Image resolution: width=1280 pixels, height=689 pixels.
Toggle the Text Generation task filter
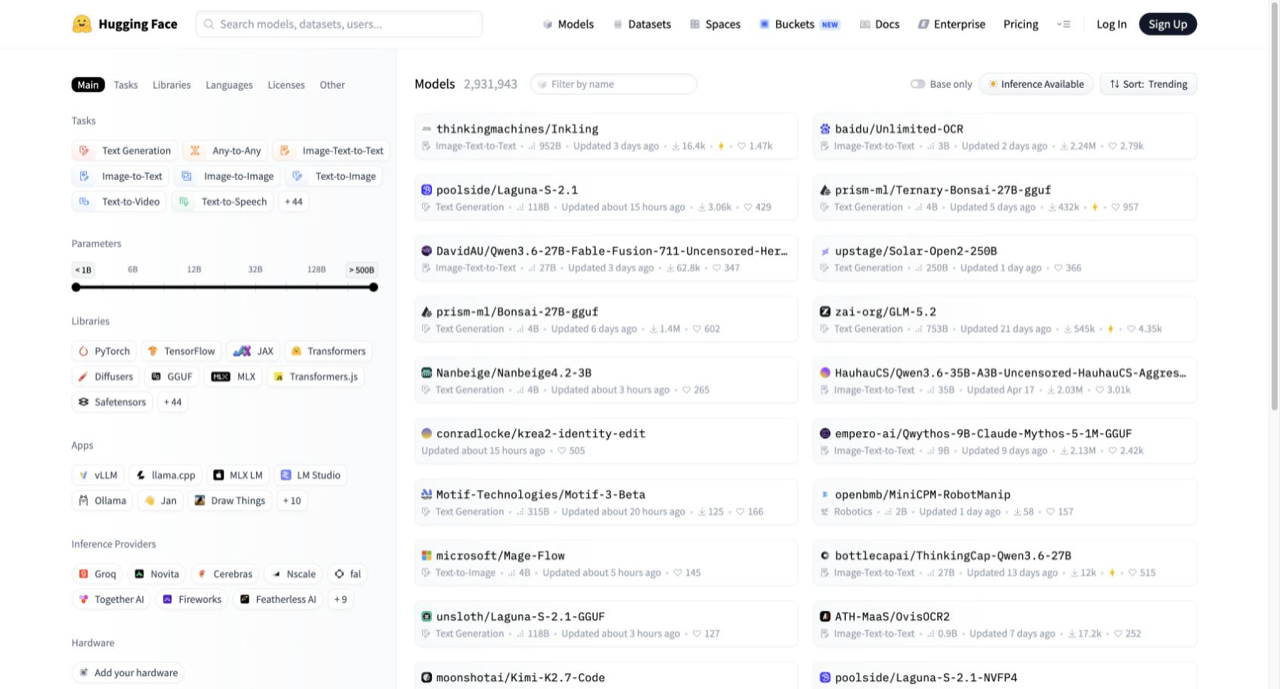(125, 150)
